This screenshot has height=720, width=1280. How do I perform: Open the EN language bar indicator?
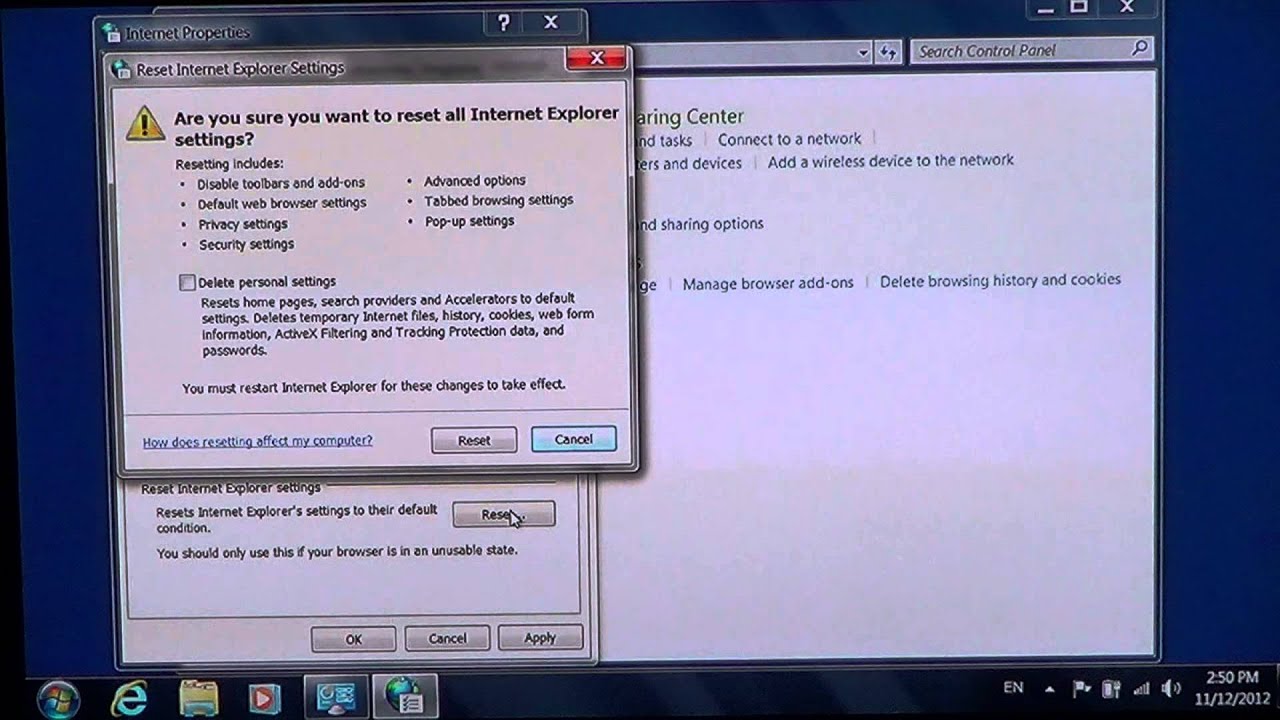[1013, 688]
